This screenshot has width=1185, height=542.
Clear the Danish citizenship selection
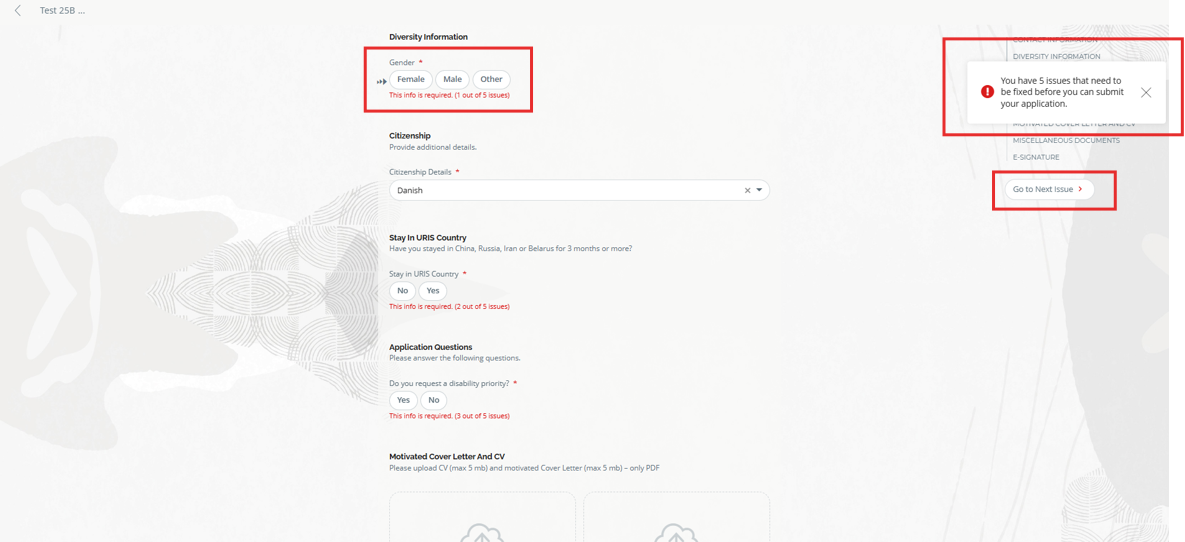click(747, 190)
